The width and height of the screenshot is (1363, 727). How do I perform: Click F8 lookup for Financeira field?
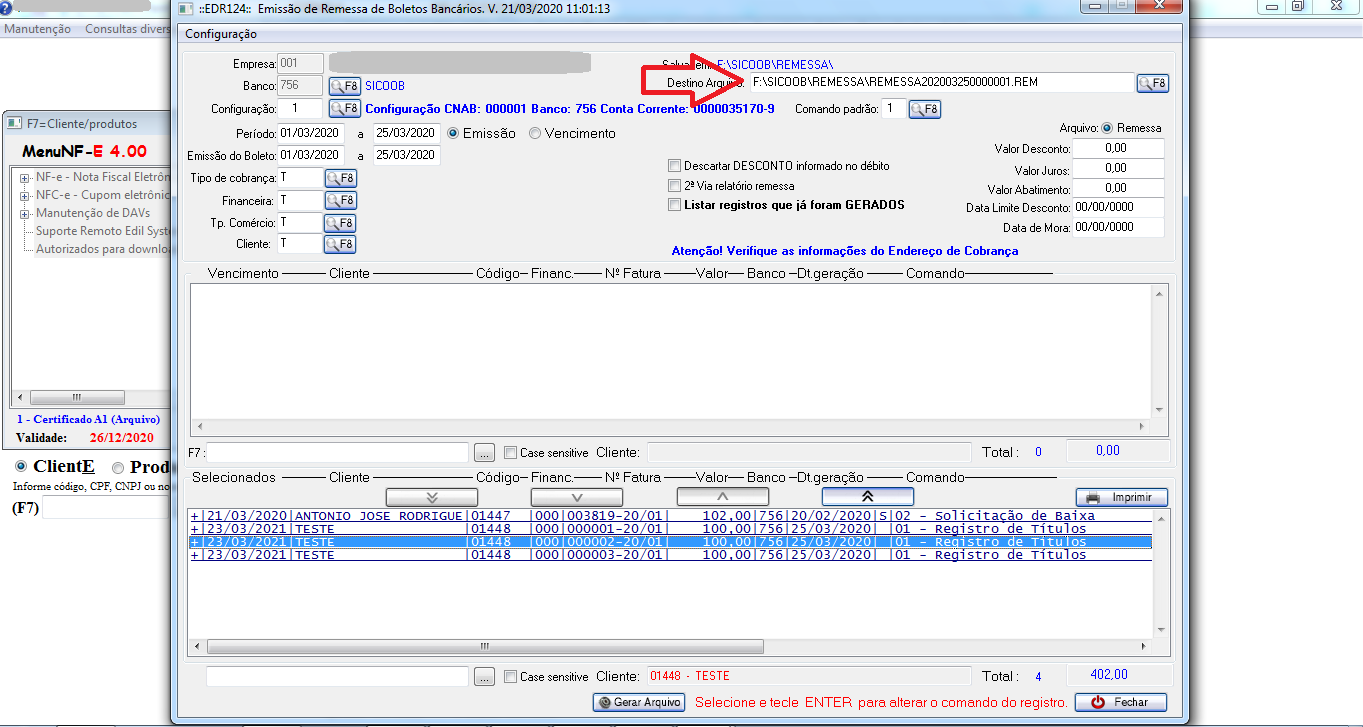tap(340, 201)
